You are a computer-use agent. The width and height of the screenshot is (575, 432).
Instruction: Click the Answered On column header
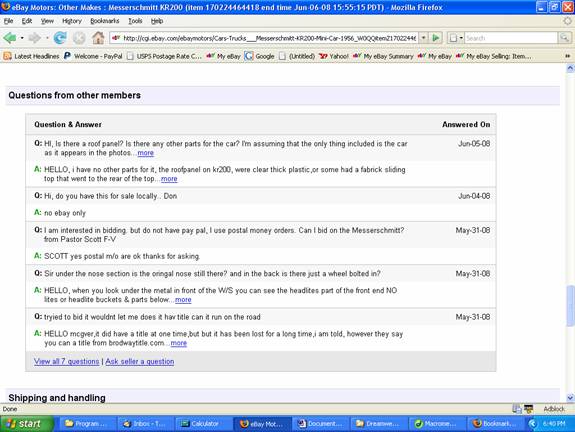tap(466, 124)
